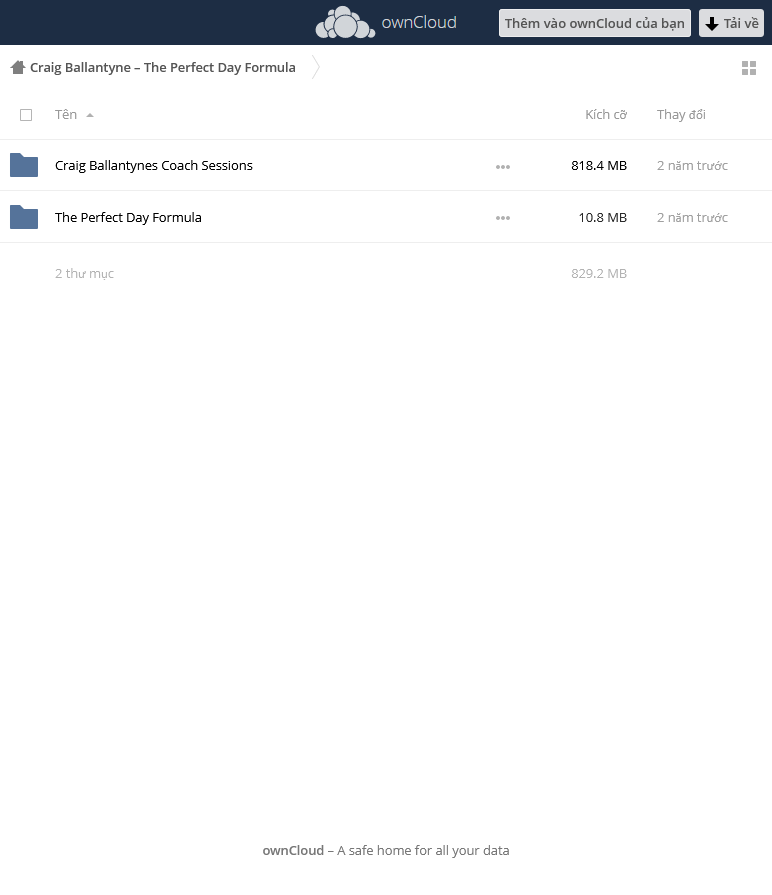
Task: Sort by the Tên column arrow
Action: pos(90,115)
